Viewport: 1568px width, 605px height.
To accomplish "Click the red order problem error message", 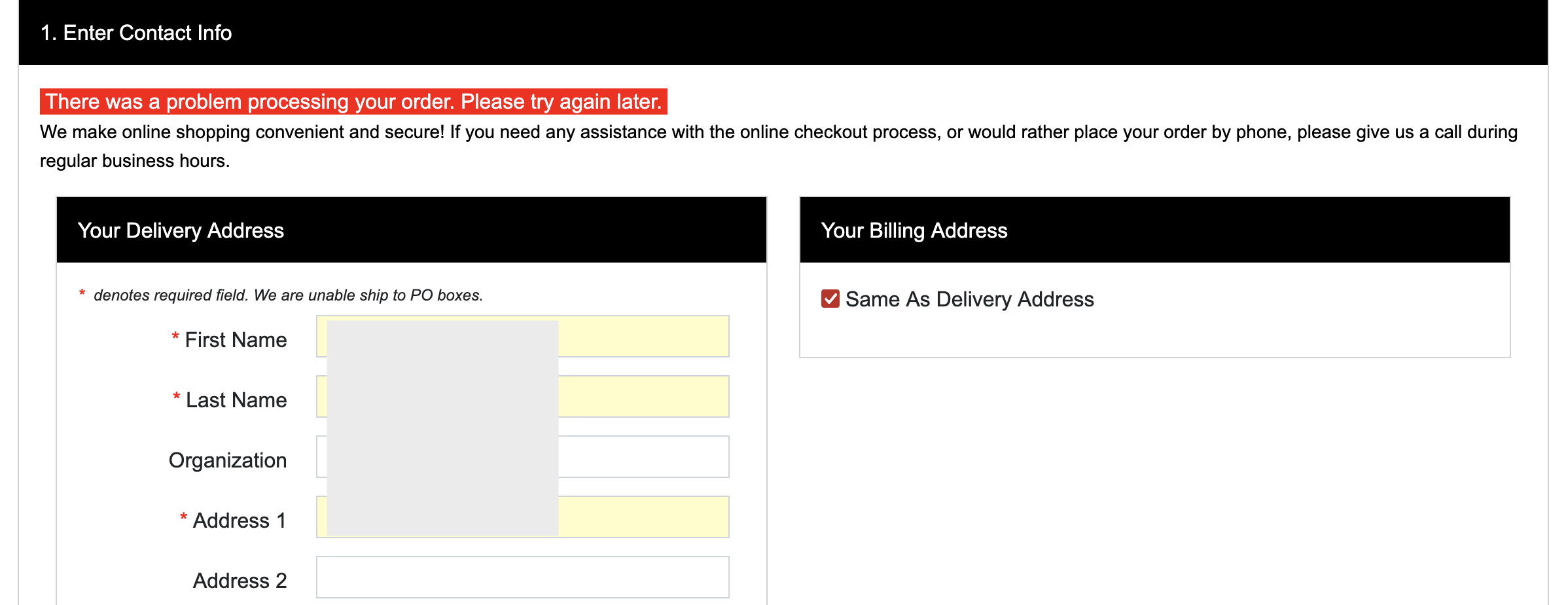I will [x=353, y=101].
